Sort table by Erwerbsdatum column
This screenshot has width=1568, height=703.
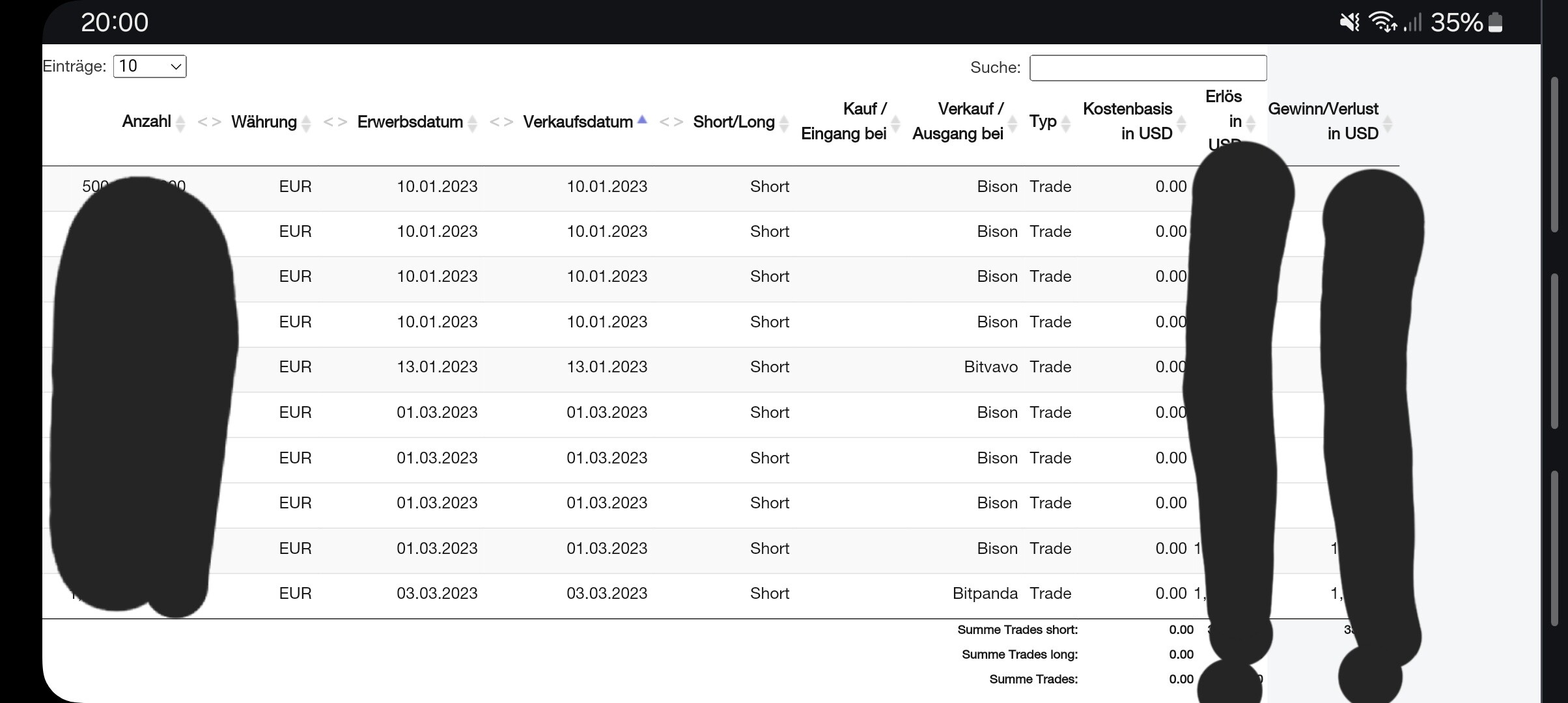[x=473, y=123]
